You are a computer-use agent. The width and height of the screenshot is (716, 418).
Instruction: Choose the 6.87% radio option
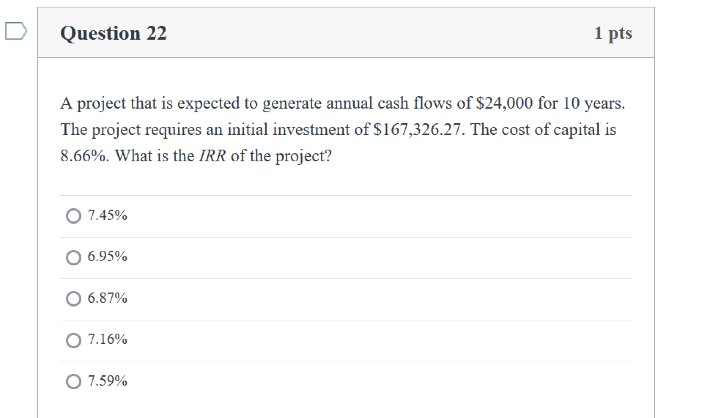tap(74, 298)
